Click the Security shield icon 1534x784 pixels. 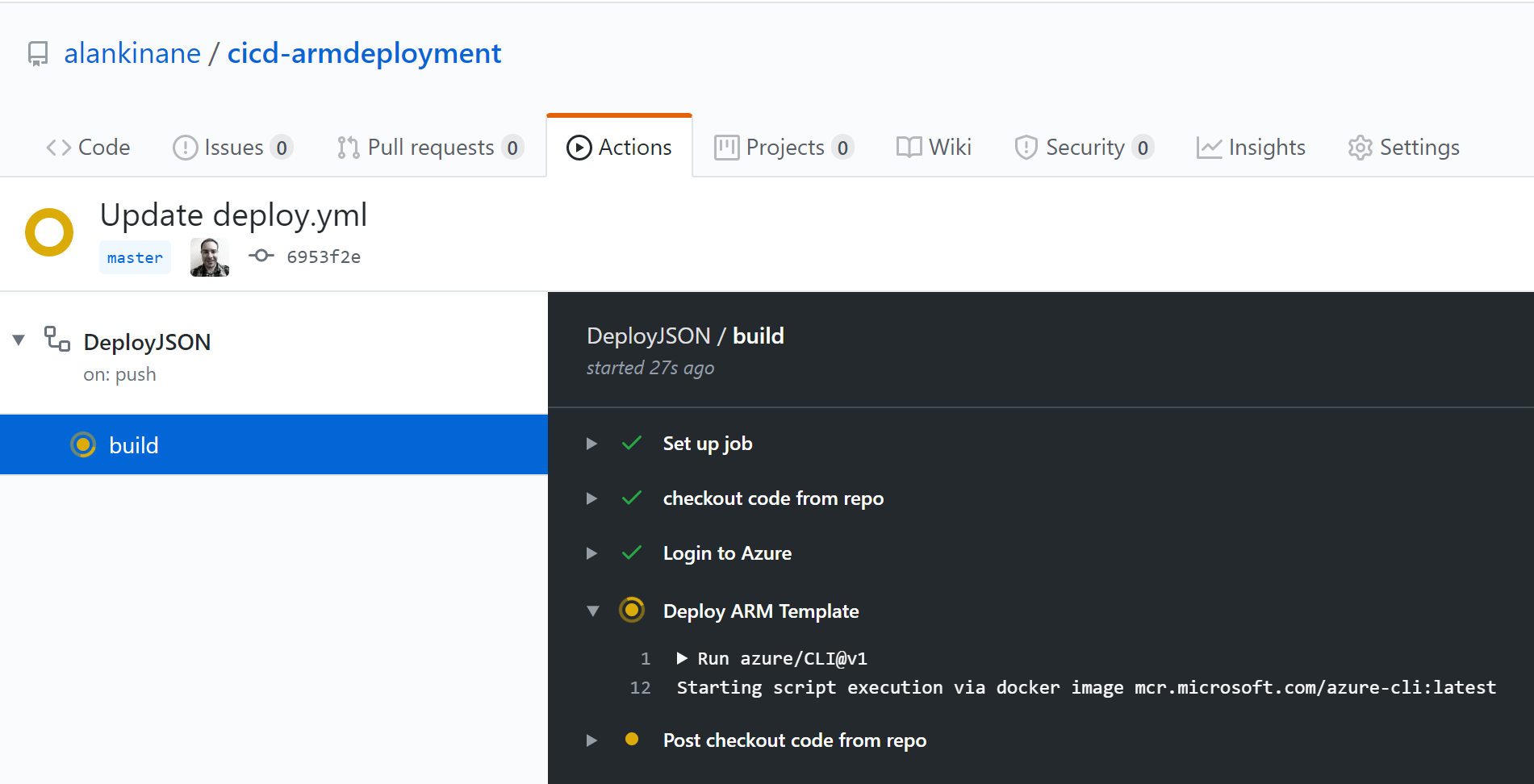point(1026,148)
